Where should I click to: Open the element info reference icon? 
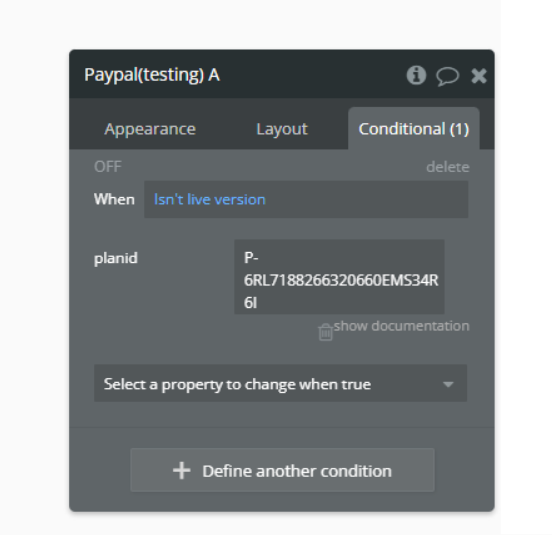[x=416, y=75]
